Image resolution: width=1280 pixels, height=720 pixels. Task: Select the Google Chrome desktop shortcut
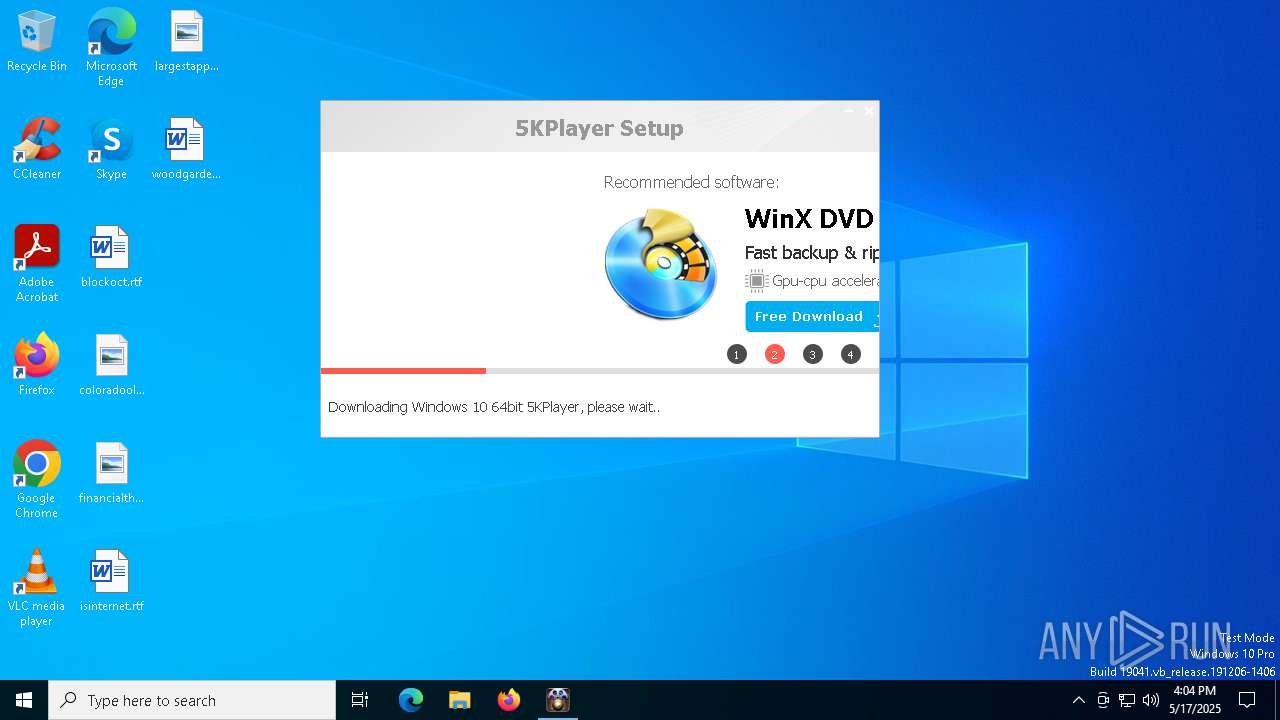pyautogui.click(x=37, y=479)
